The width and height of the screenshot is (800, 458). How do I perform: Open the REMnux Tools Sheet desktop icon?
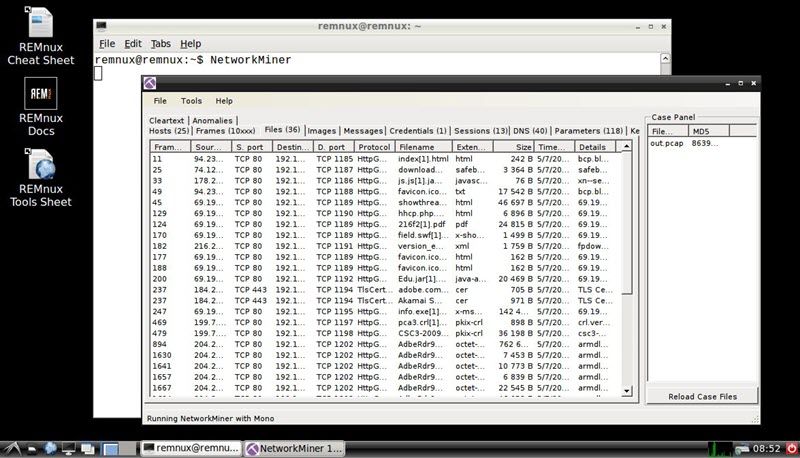(40, 178)
